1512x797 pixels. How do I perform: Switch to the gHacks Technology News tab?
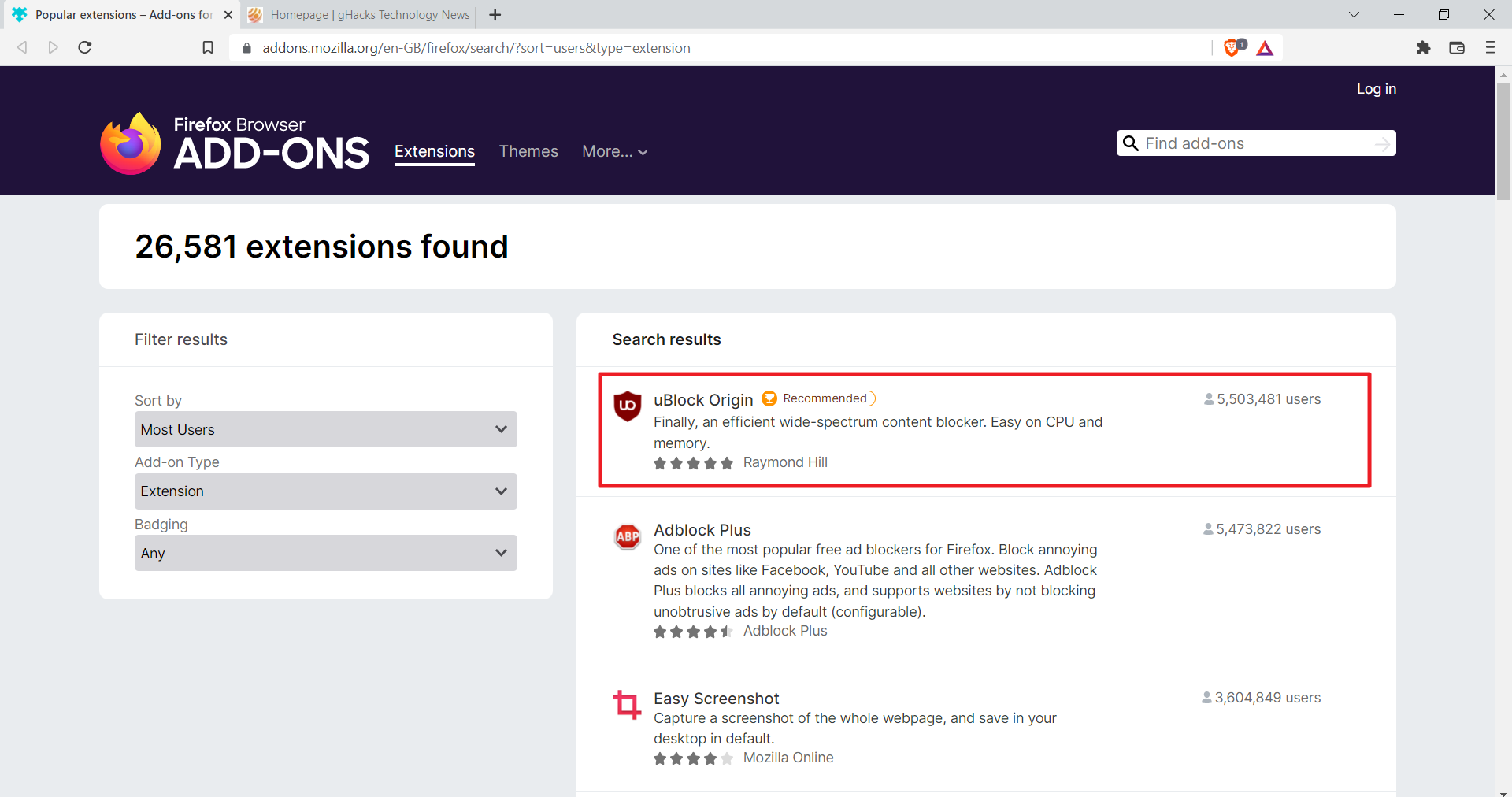(360, 15)
